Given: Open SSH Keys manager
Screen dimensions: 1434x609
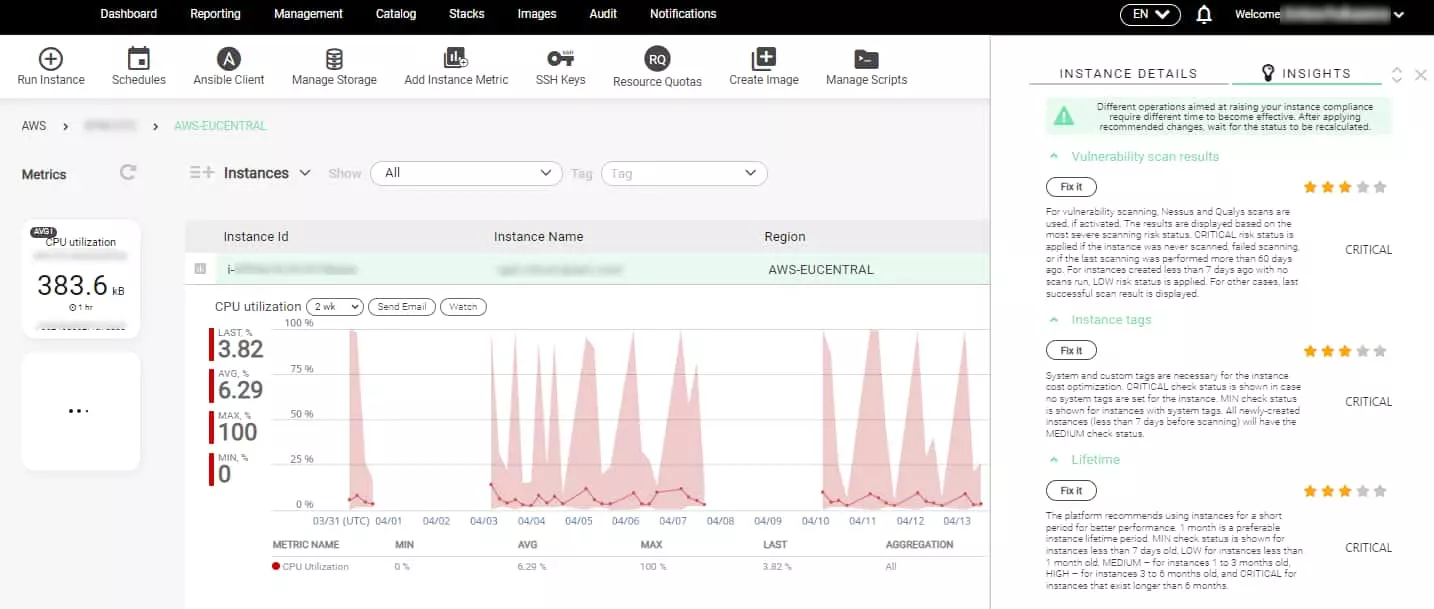Looking at the screenshot, I should (560, 59).
